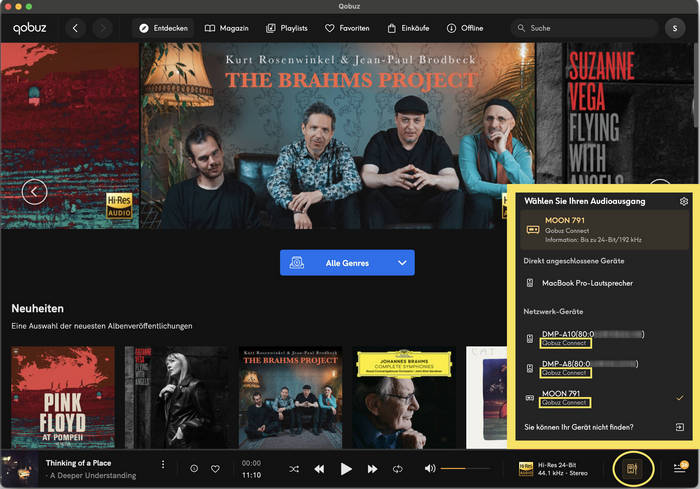700x489 pixels.
Task: Open the user profile avatar S
Action: pos(675,28)
